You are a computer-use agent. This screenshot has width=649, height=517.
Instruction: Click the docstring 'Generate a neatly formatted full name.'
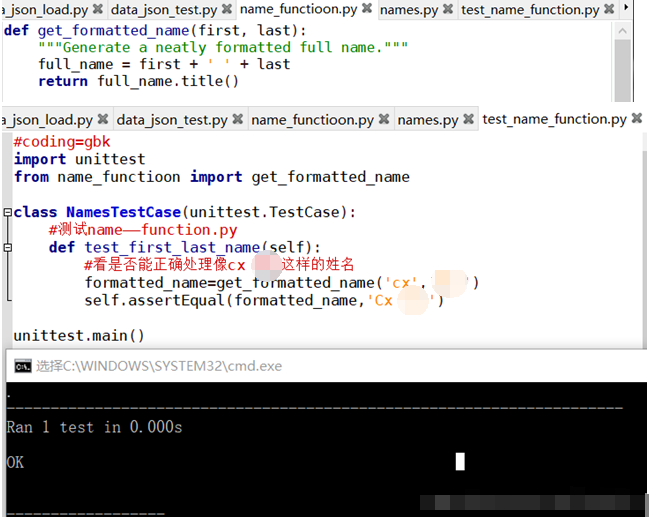(x=223, y=48)
